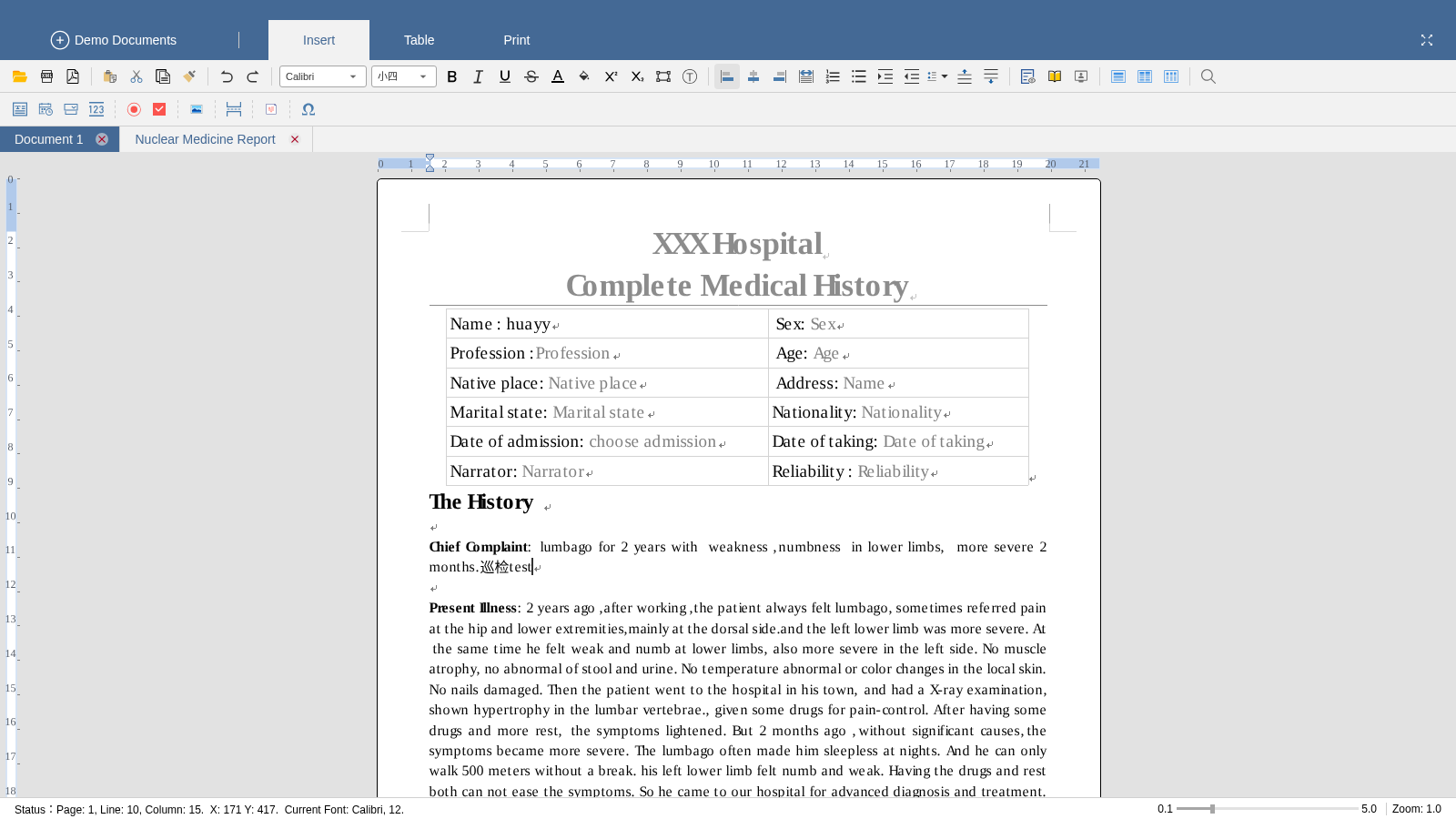The height and width of the screenshot is (819, 1456).
Task: Apply circled character formatting
Action: pyautogui.click(x=690, y=76)
